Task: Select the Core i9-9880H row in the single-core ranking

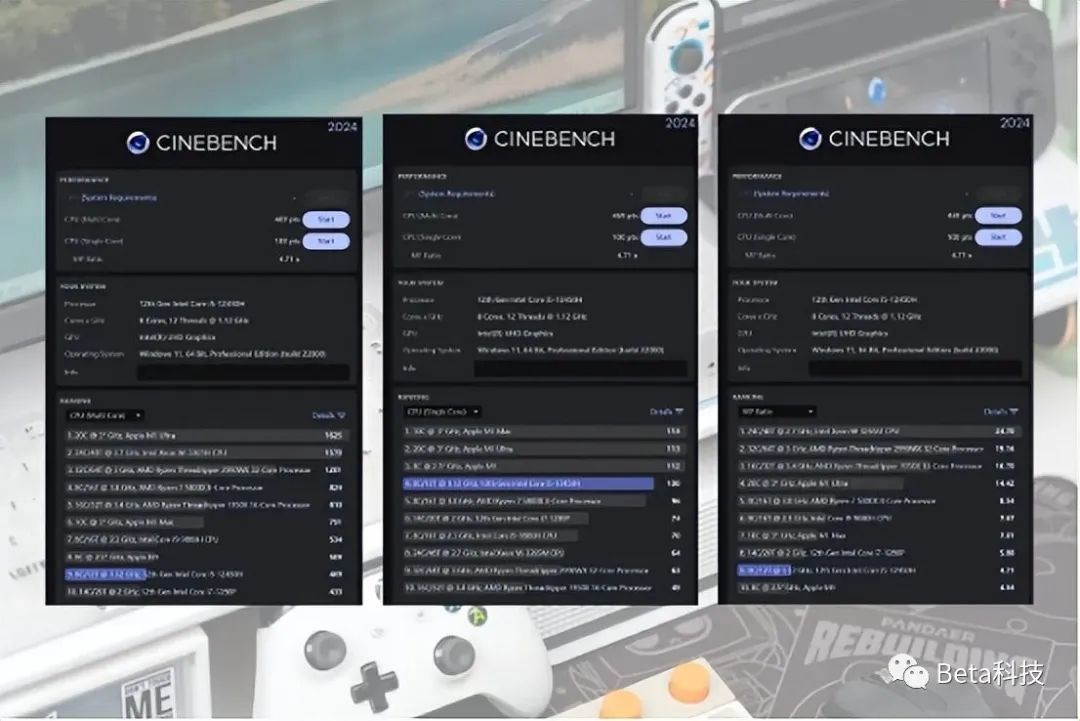Action: (x=543, y=536)
